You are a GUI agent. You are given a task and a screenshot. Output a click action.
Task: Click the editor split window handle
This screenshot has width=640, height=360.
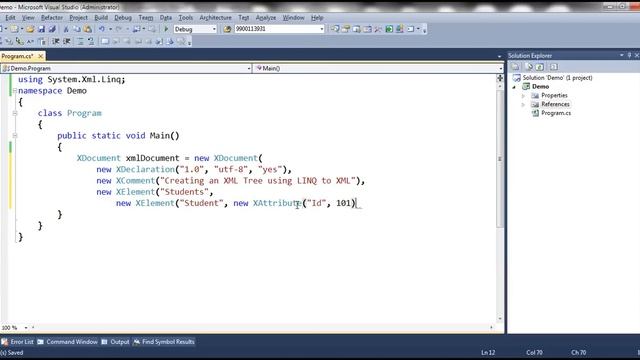click(500, 78)
